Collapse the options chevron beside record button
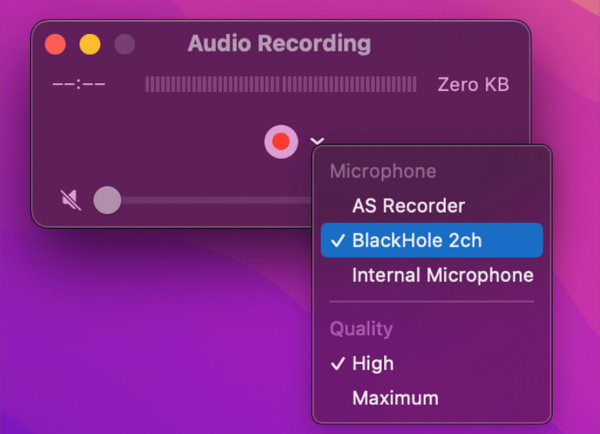The height and width of the screenshot is (434, 600). [317, 141]
